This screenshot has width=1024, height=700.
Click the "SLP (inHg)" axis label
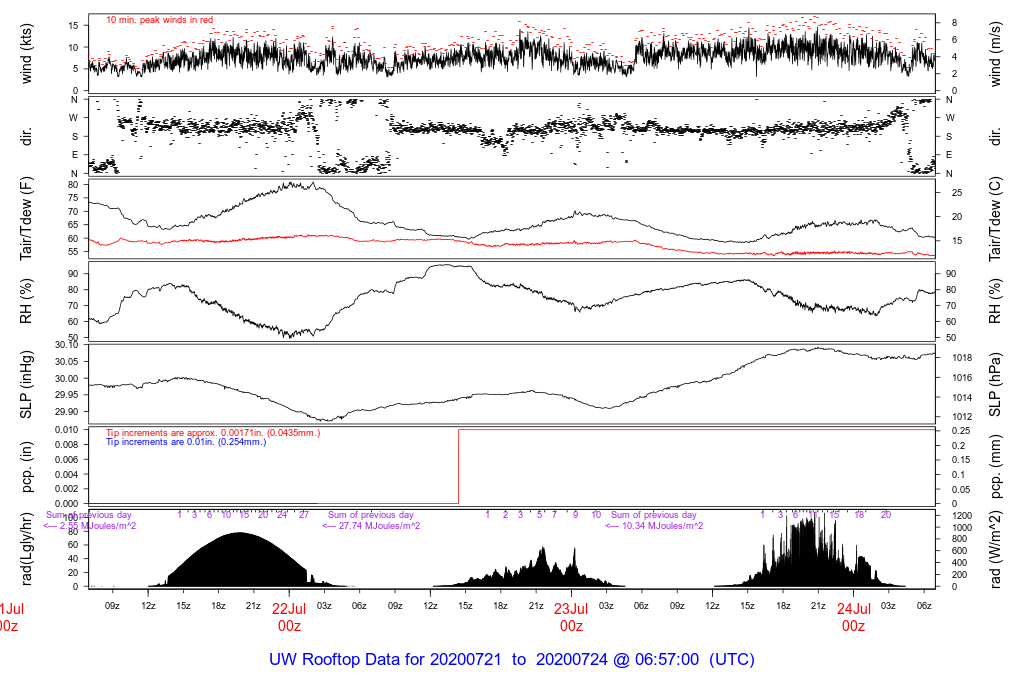[26, 385]
